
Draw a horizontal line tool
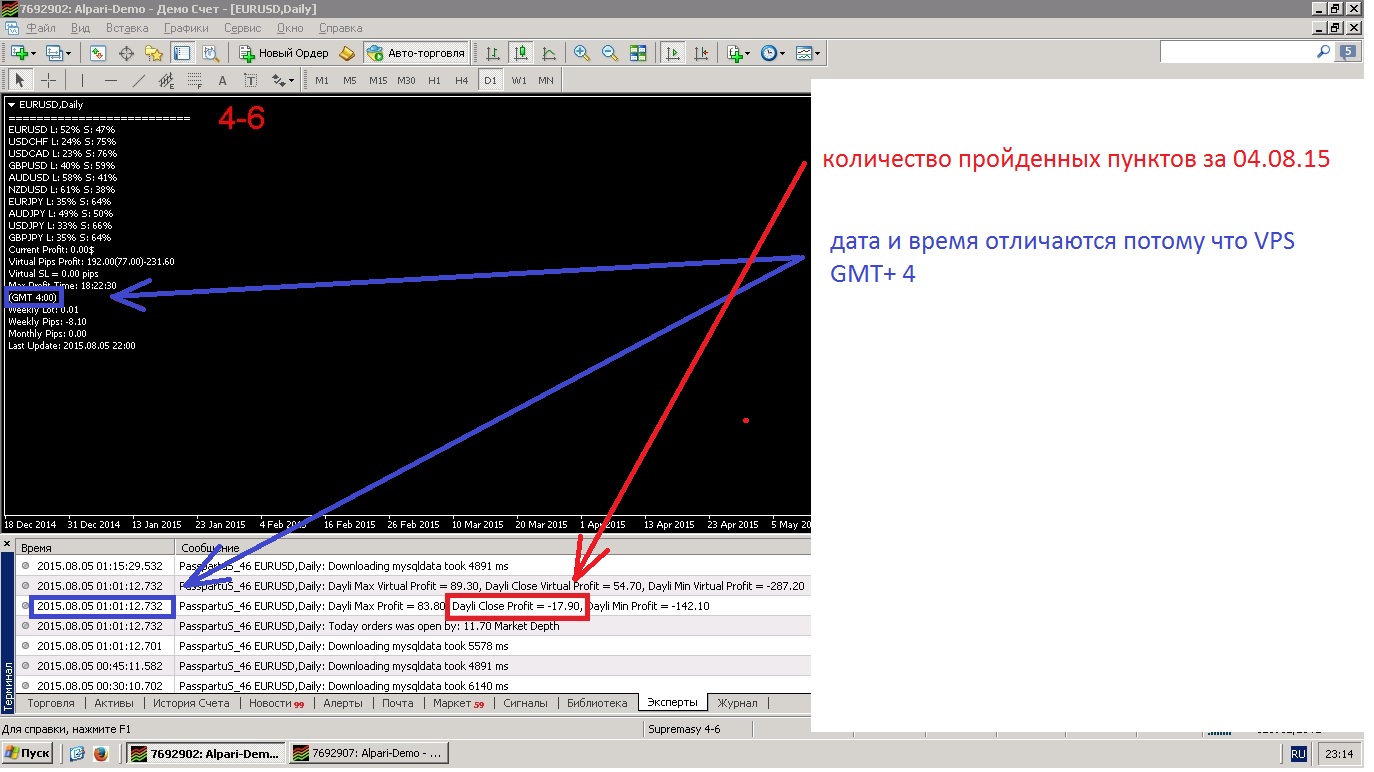pos(110,80)
